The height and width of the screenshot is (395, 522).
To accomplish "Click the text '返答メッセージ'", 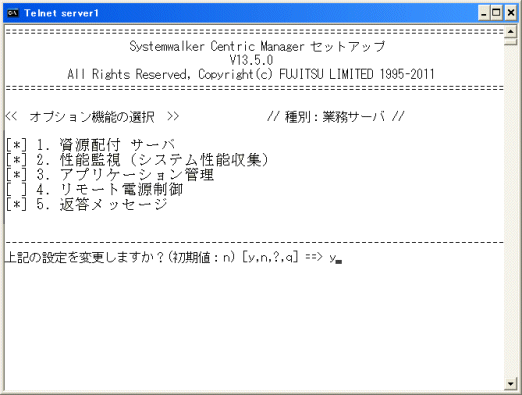I will click(x=114, y=204).
